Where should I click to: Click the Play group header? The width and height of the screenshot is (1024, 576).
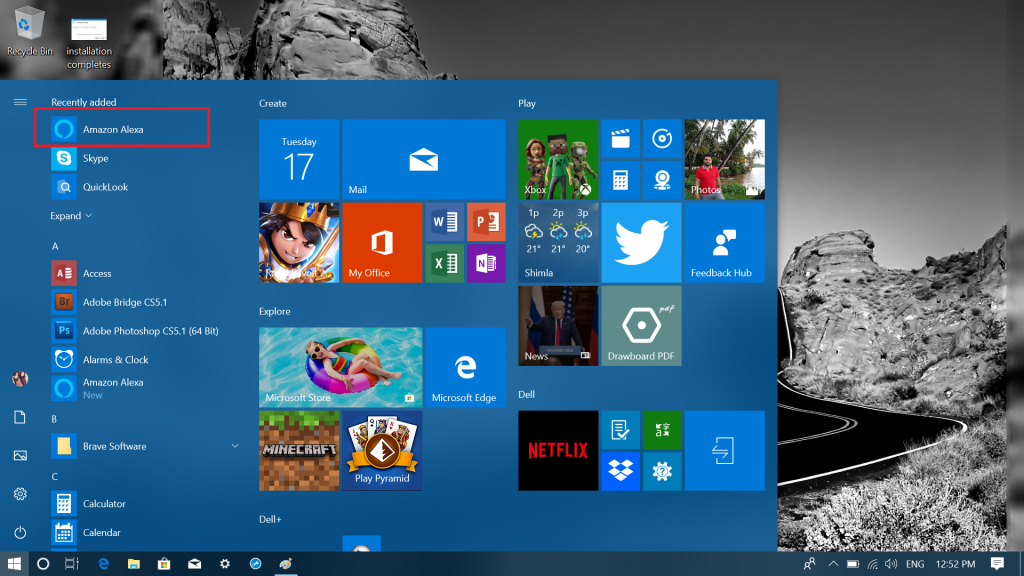click(x=527, y=103)
